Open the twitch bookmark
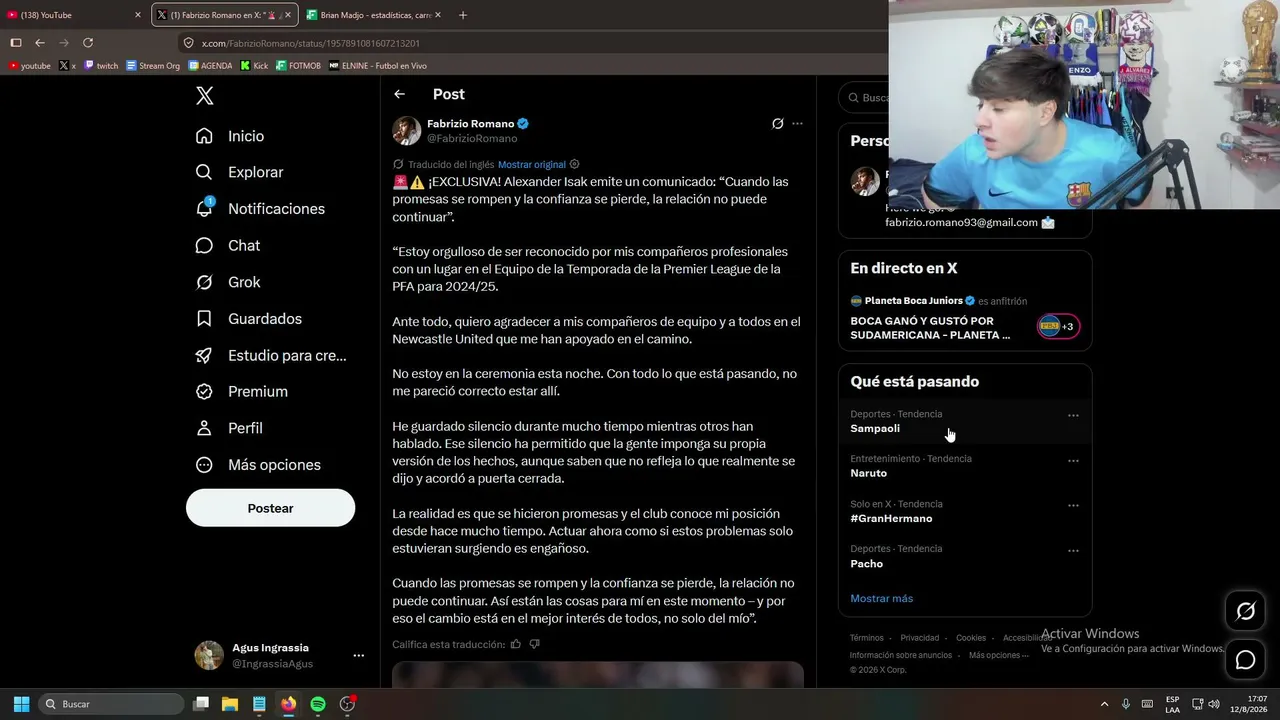The image size is (1280, 720). click(x=101, y=66)
